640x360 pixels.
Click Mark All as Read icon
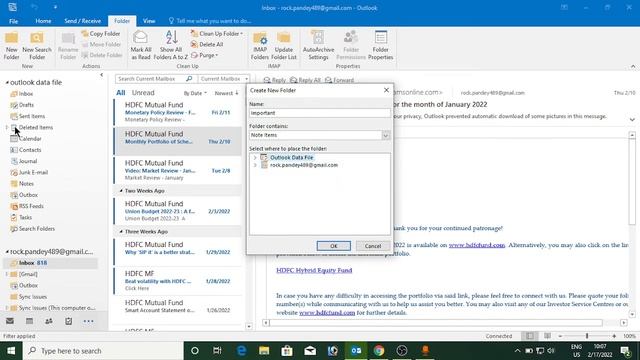(x=140, y=45)
